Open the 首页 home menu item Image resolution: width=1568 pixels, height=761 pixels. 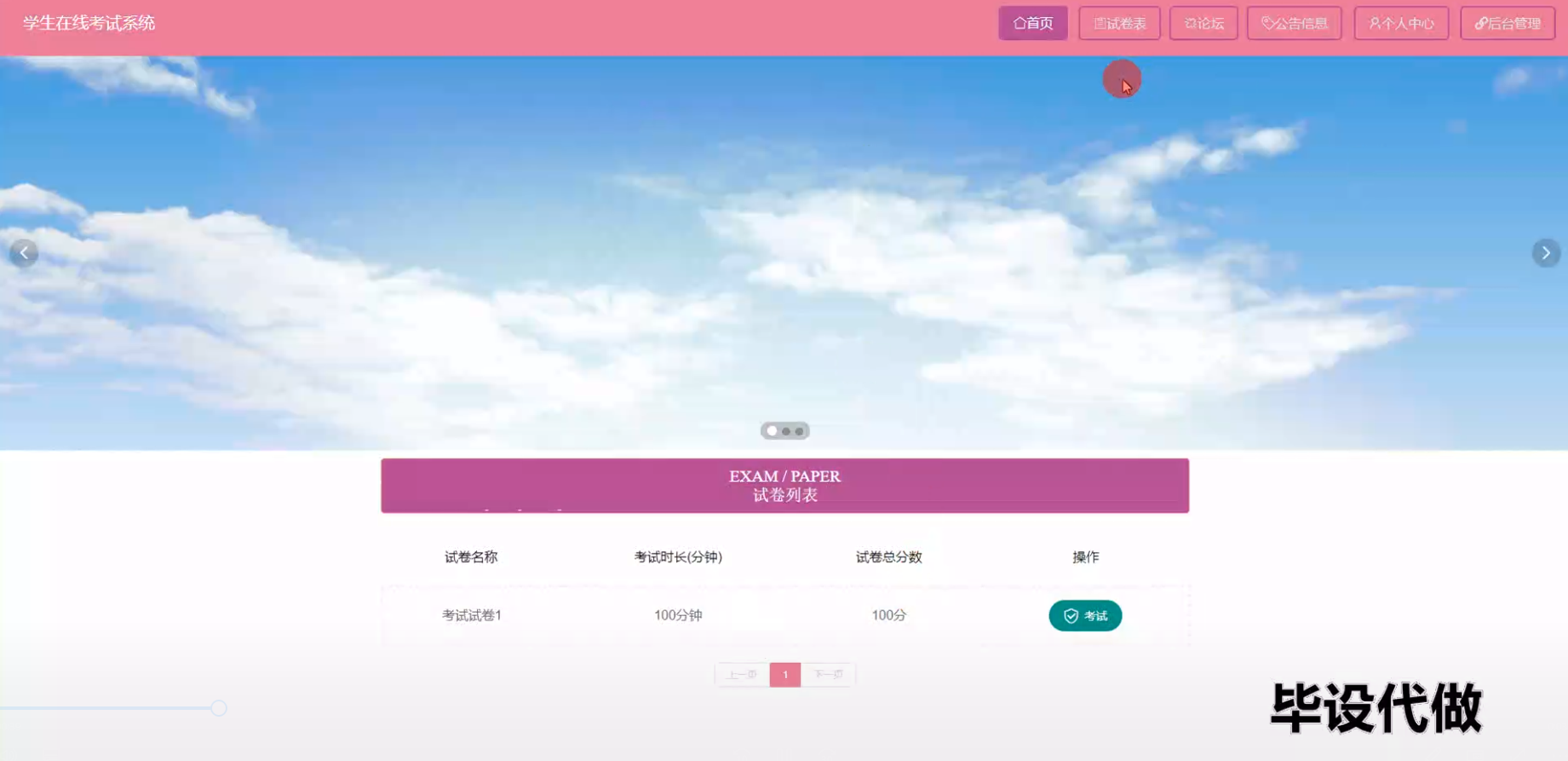pyautogui.click(x=1032, y=23)
